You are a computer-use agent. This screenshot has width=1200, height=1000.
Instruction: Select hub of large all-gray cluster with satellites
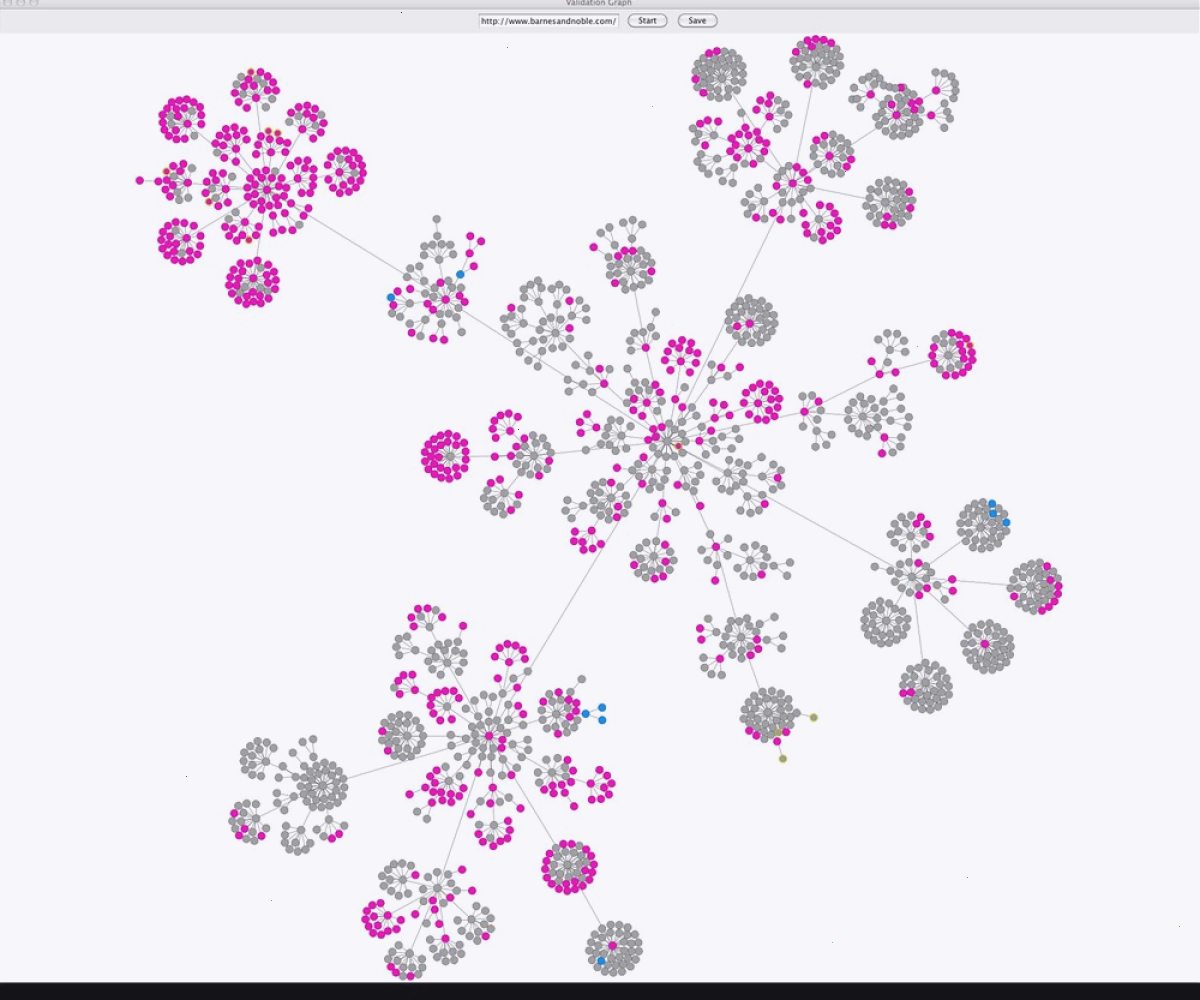[x=322, y=783]
